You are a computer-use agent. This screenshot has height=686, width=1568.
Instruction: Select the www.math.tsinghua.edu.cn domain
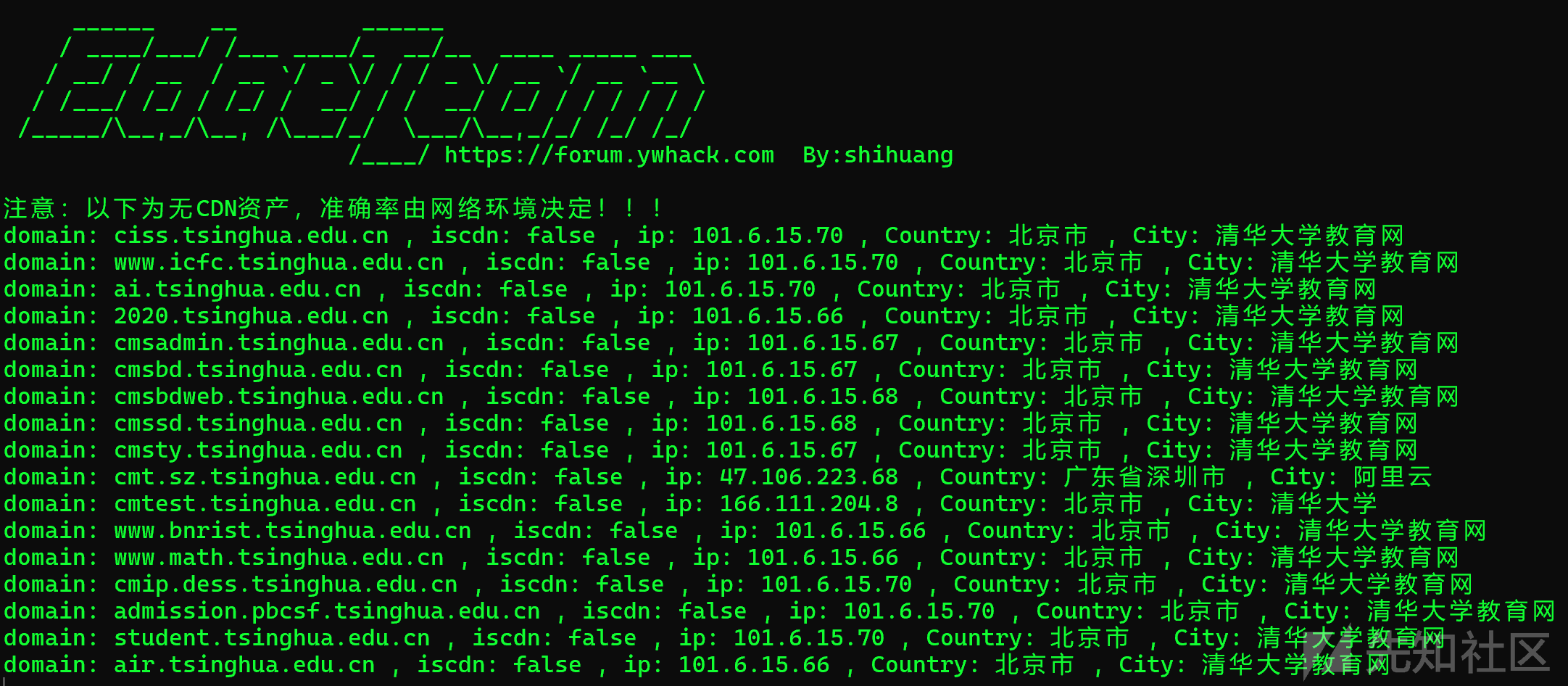coord(279,558)
